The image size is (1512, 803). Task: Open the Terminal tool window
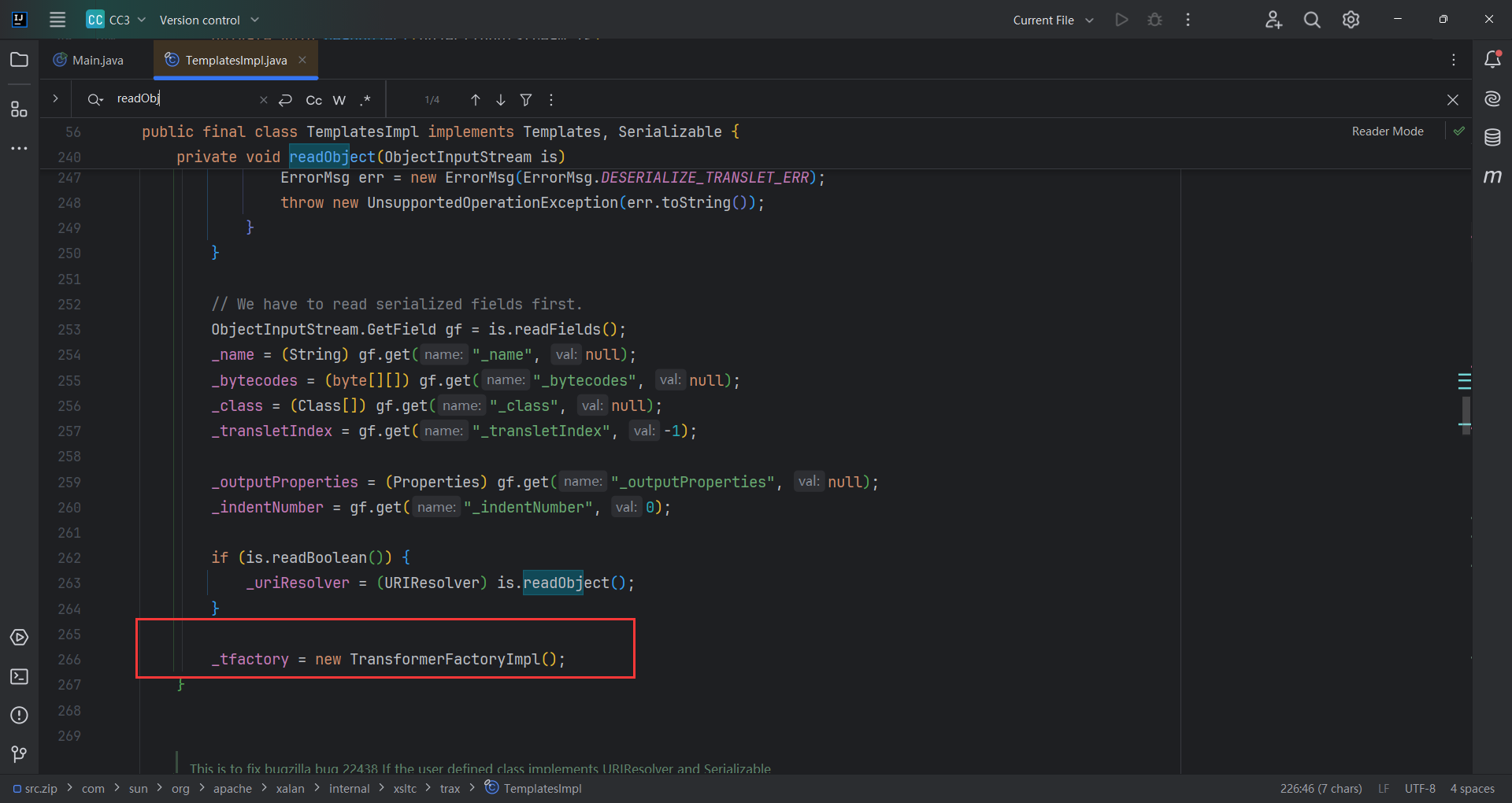click(20, 676)
